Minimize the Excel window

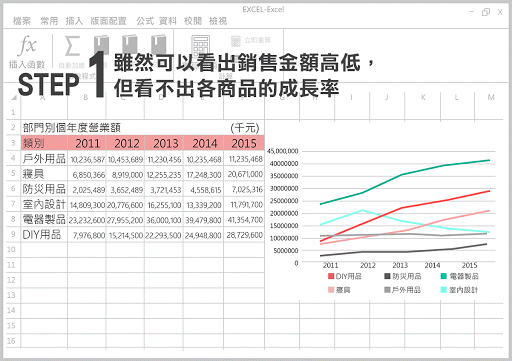coord(471,12)
